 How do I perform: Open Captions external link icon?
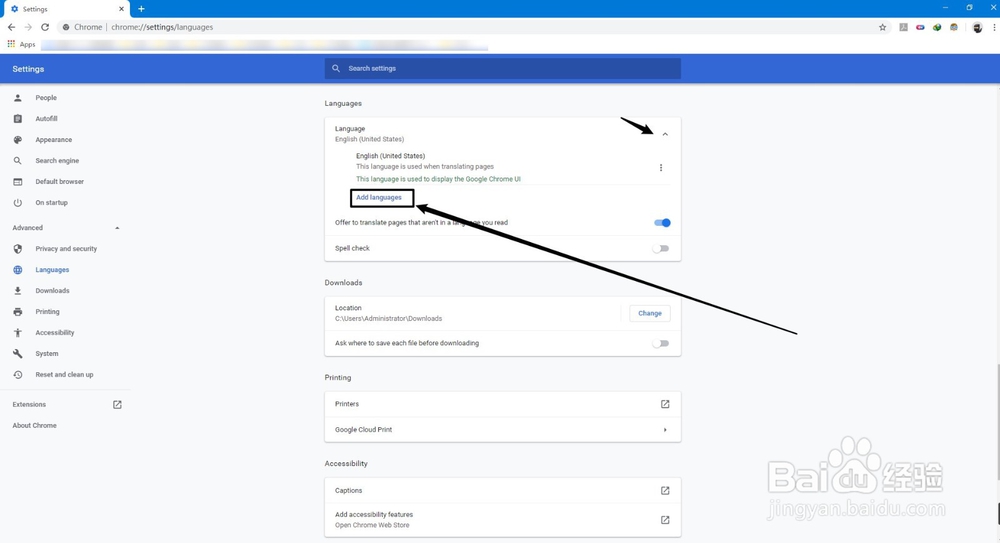pos(665,491)
